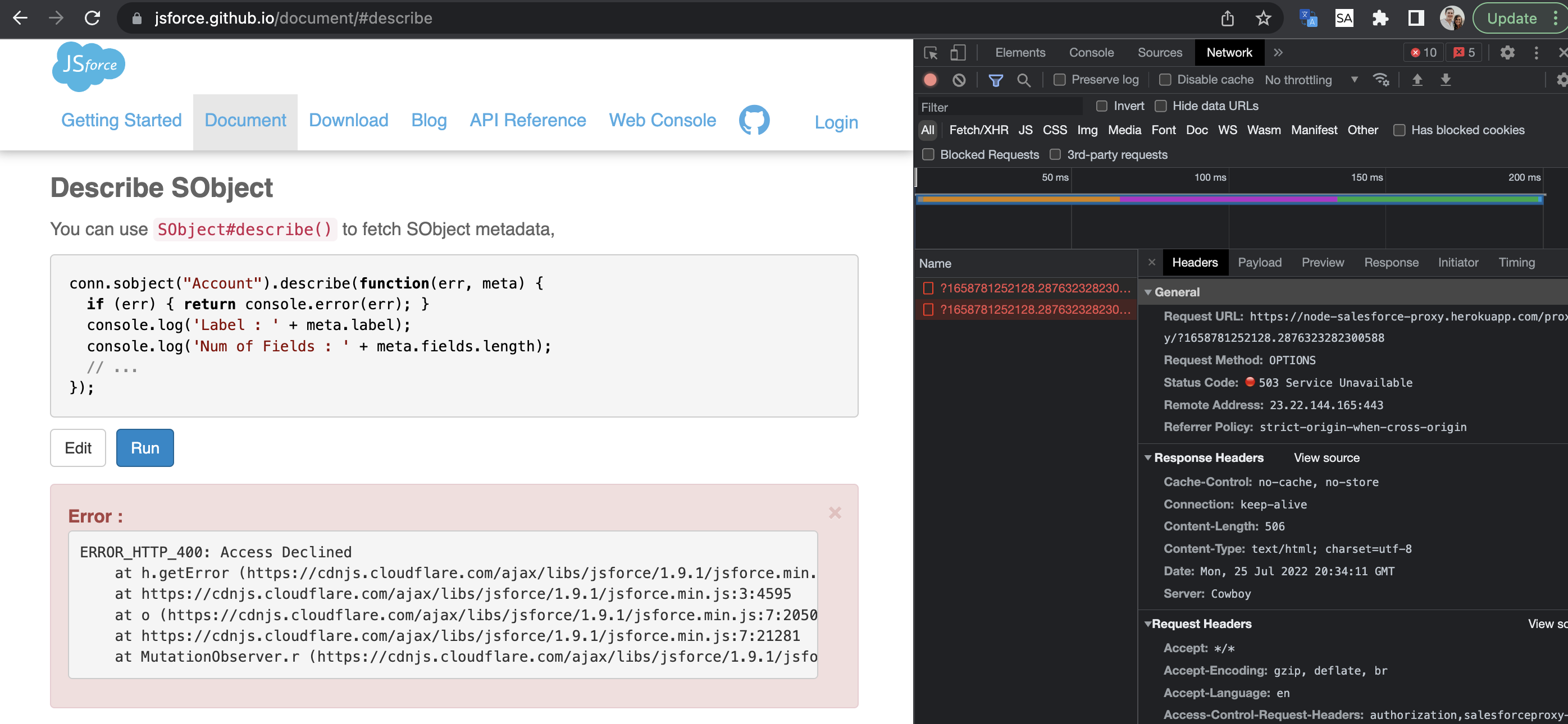Open the API Reference page
This screenshot has height=724, width=1568.
pos(527,121)
